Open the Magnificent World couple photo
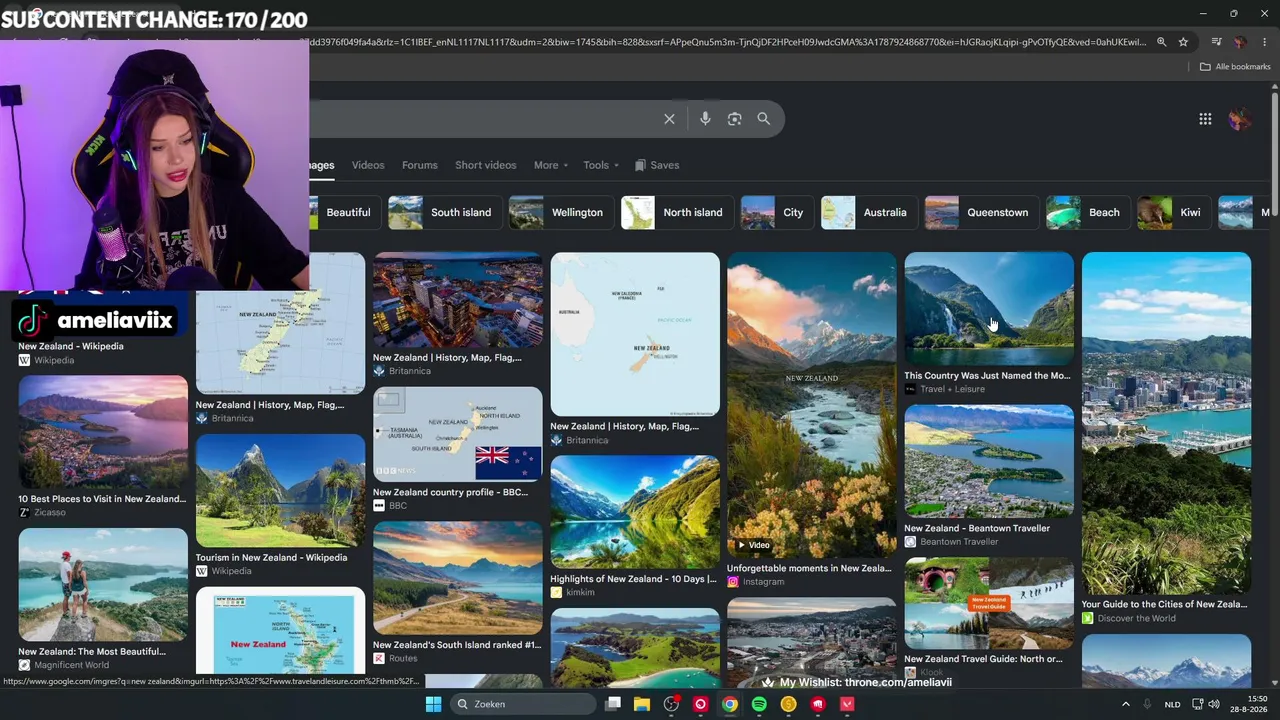Viewport: 1280px width, 720px height. pos(103,585)
